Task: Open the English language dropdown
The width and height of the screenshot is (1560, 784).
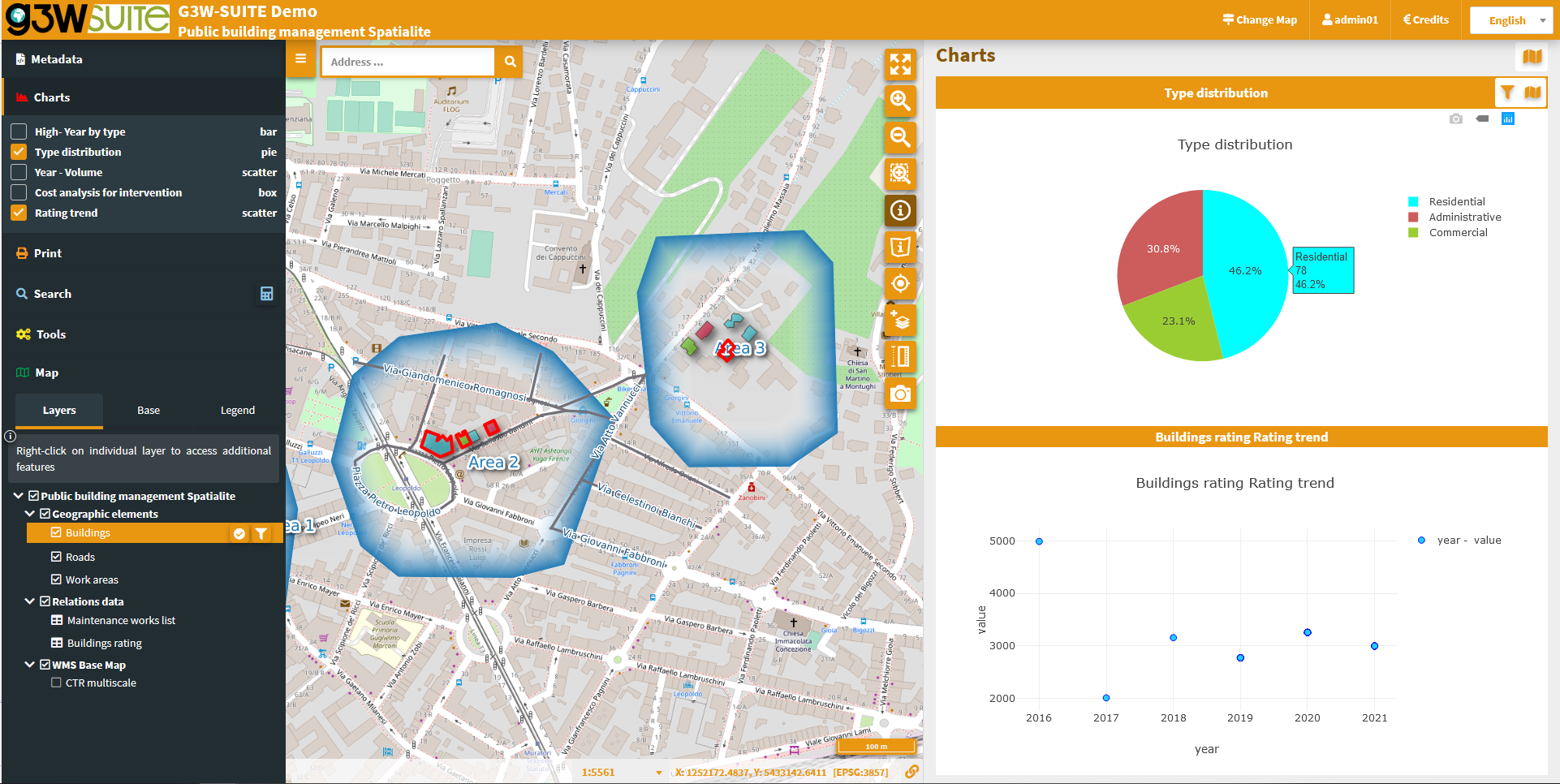Action: (1511, 20)
